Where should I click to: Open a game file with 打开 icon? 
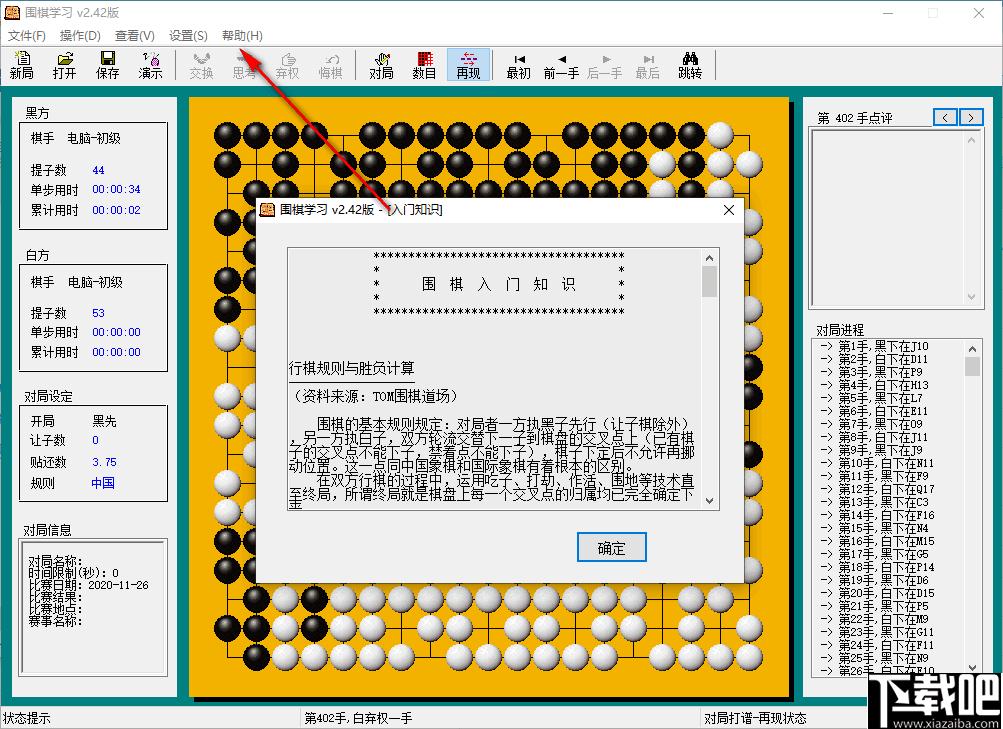click(65, 65)
